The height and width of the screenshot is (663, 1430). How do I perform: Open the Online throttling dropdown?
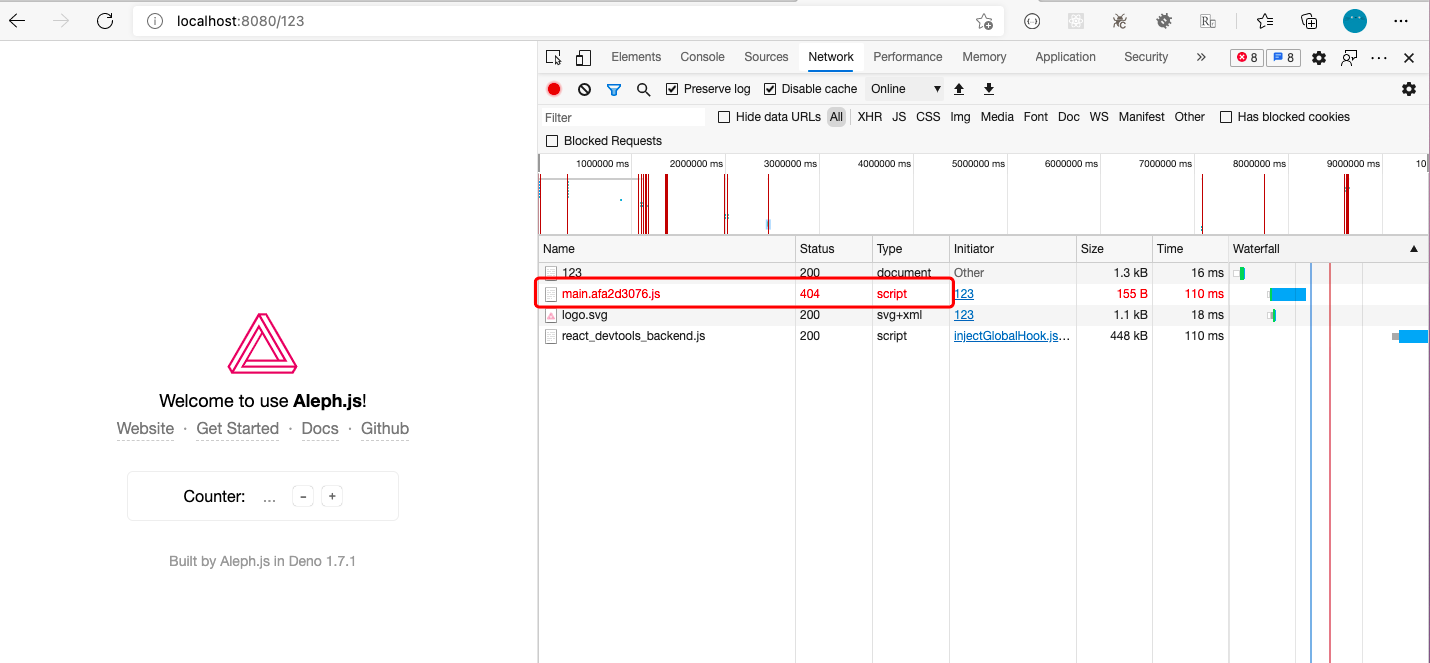[x=905, y=89]
